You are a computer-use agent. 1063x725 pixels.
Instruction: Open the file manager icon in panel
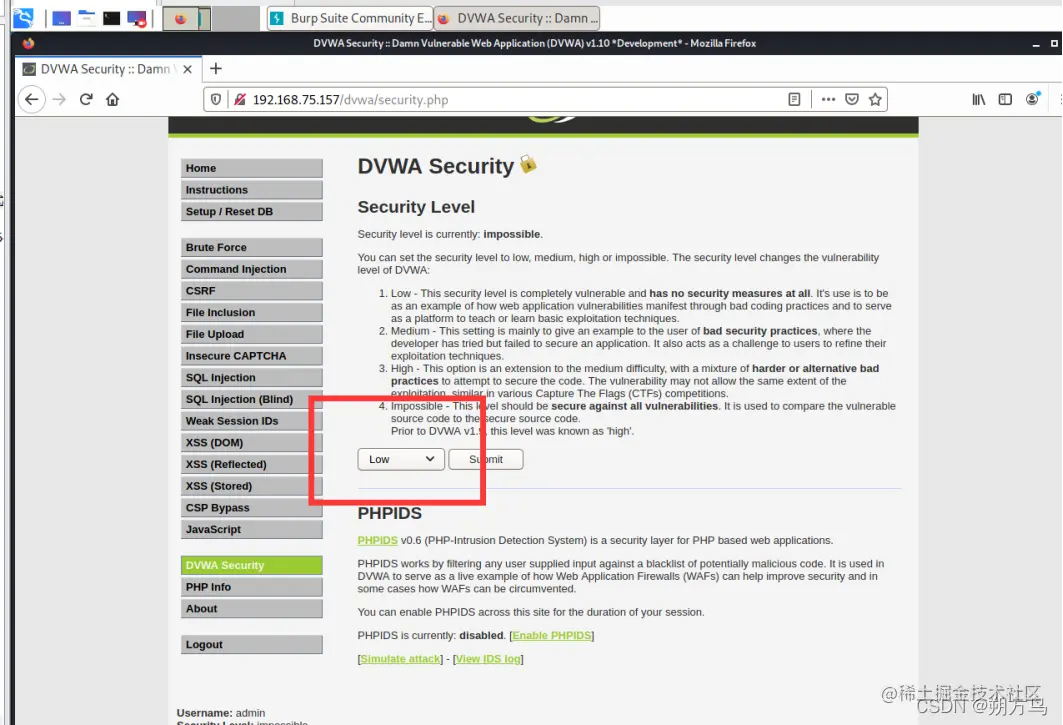[x=86, y=18]
